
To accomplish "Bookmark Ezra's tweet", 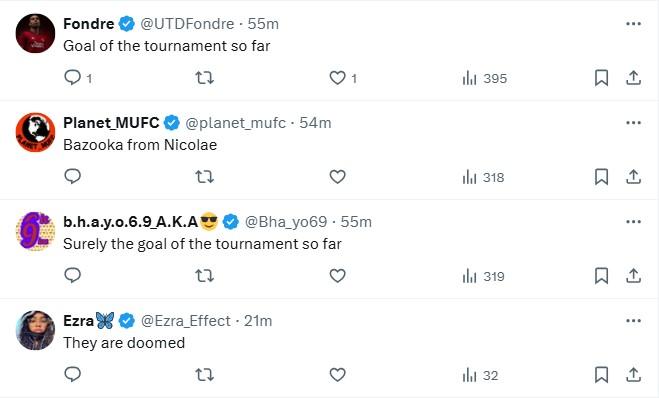I will (x=601, y=375).
